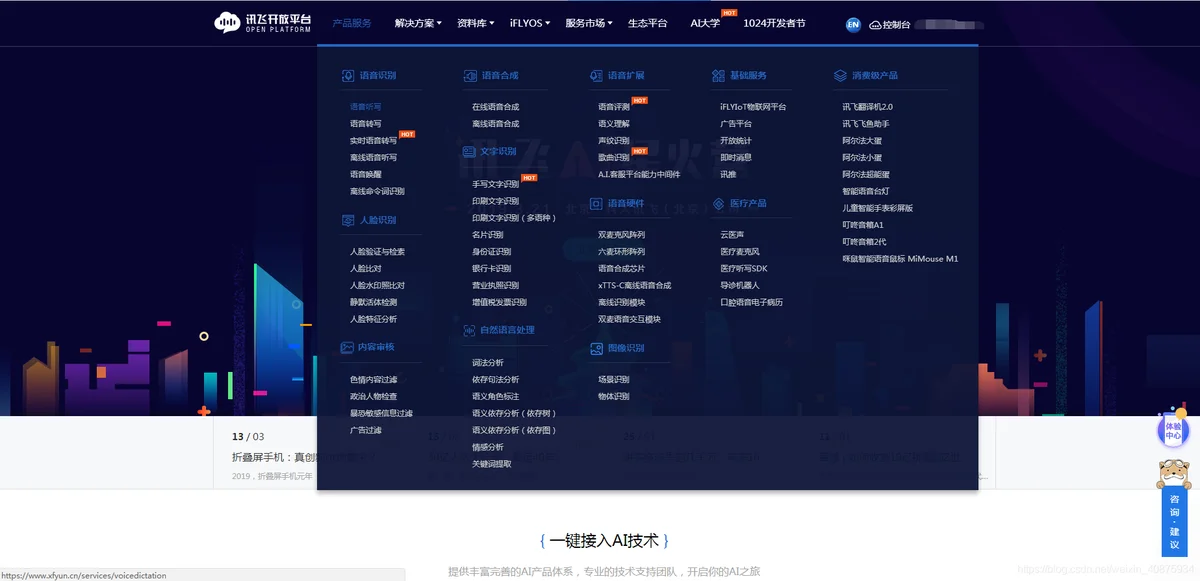The width and height of the screenshot is (1200, 581).
Task: Open 讯飞翻译机2.0 link
Action: [867, 107]
